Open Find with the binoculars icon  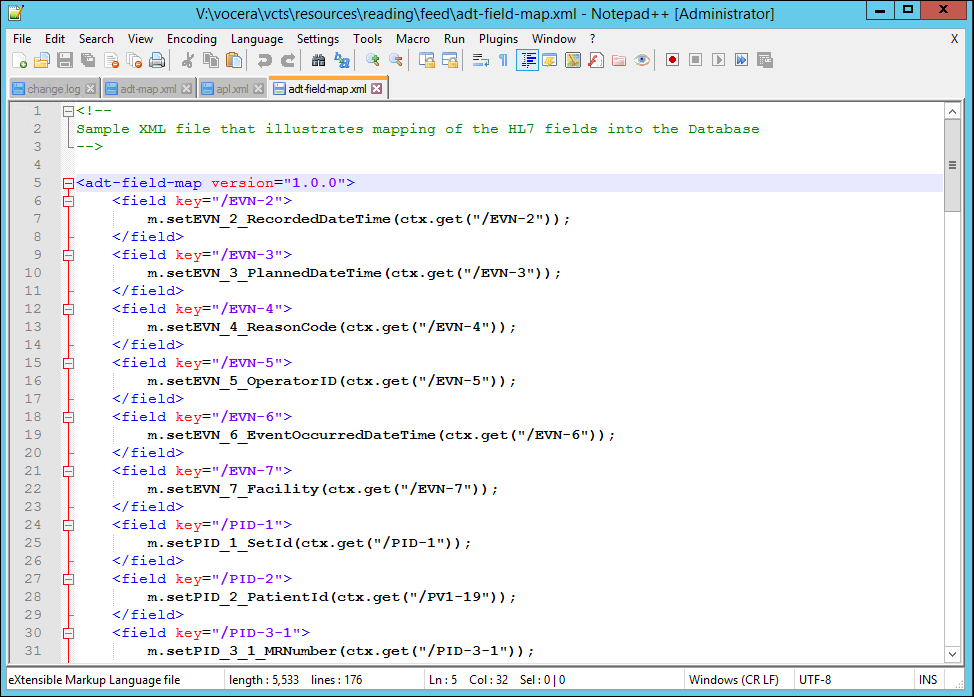319,60
